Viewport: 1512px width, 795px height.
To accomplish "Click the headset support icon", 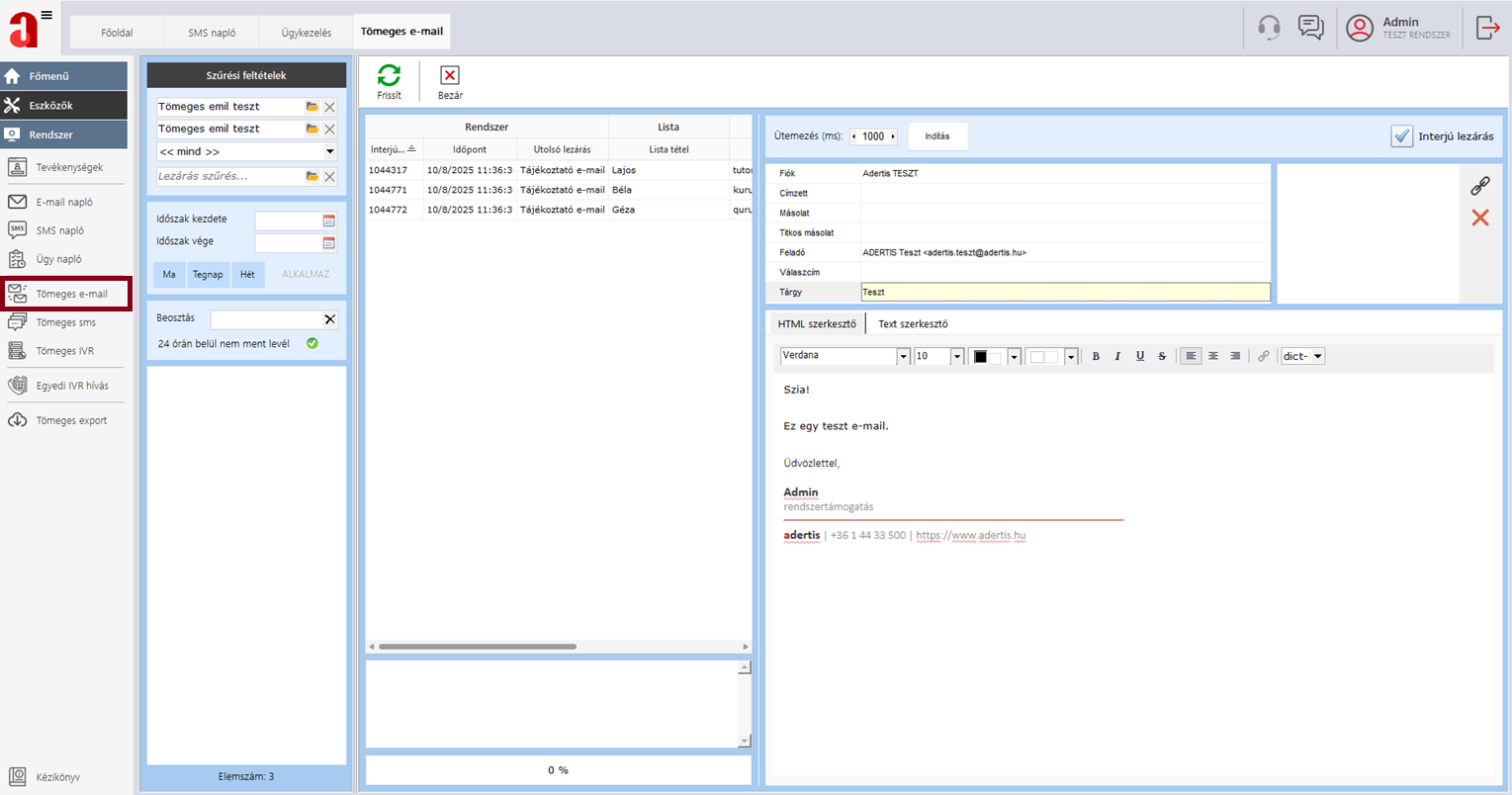I will pyautogui.click(x=1269, y=28).
